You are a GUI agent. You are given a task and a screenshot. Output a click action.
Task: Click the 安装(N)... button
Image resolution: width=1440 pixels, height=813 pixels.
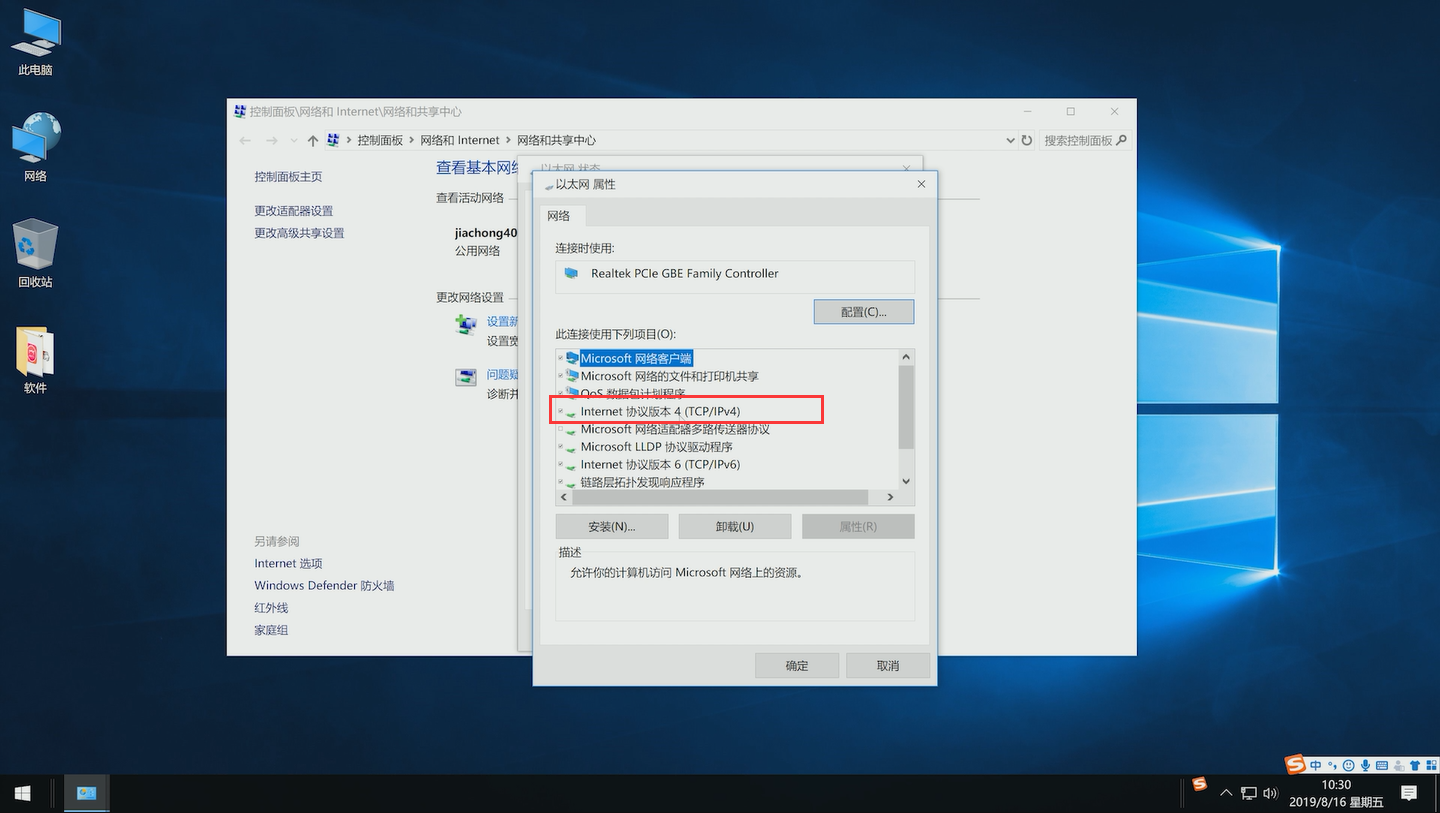click(x=612, y=526)
